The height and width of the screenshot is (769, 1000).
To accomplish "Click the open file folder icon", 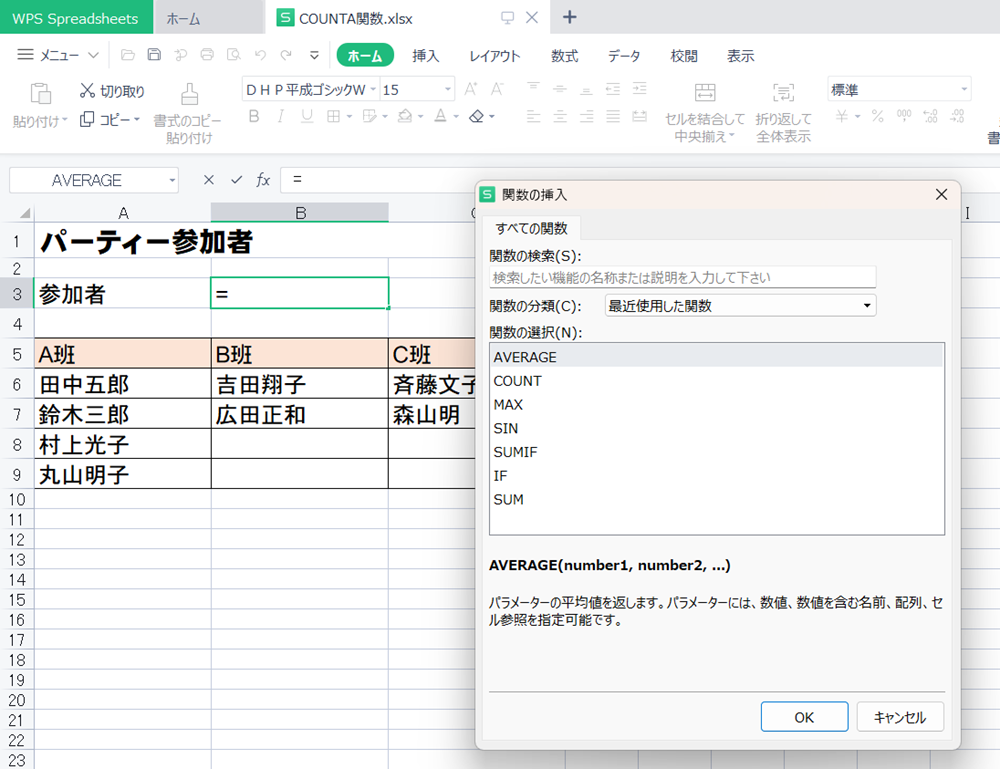I will point(128,55).
